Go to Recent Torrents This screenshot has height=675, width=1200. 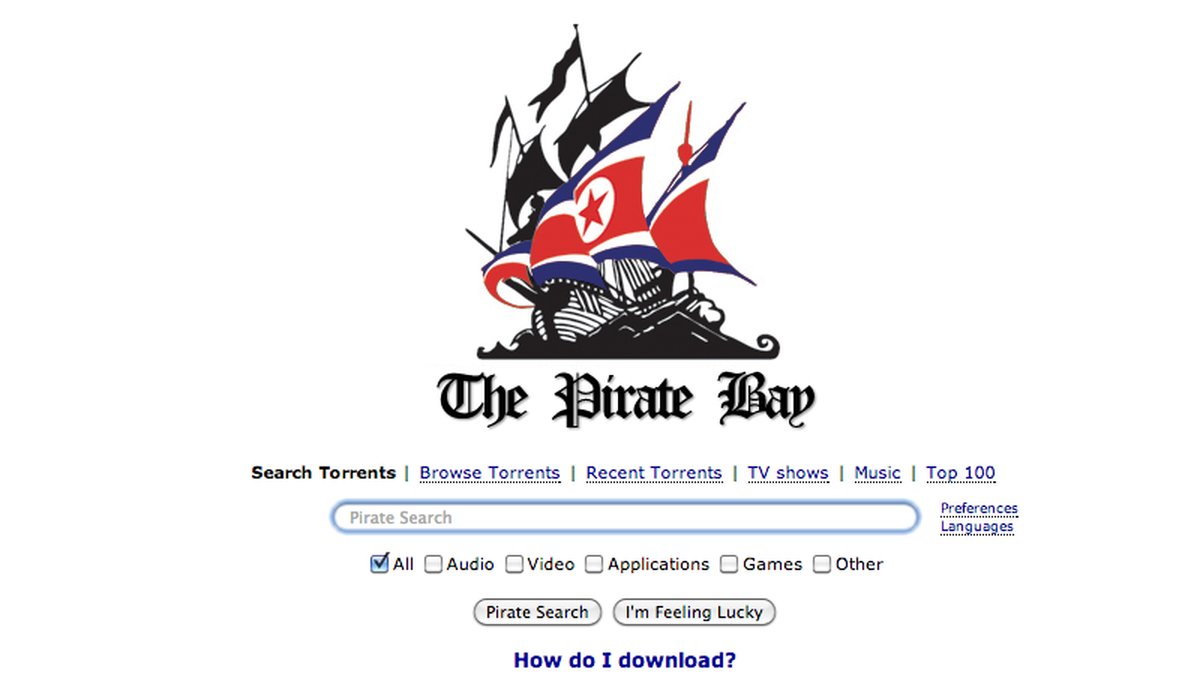coord(654,473)
